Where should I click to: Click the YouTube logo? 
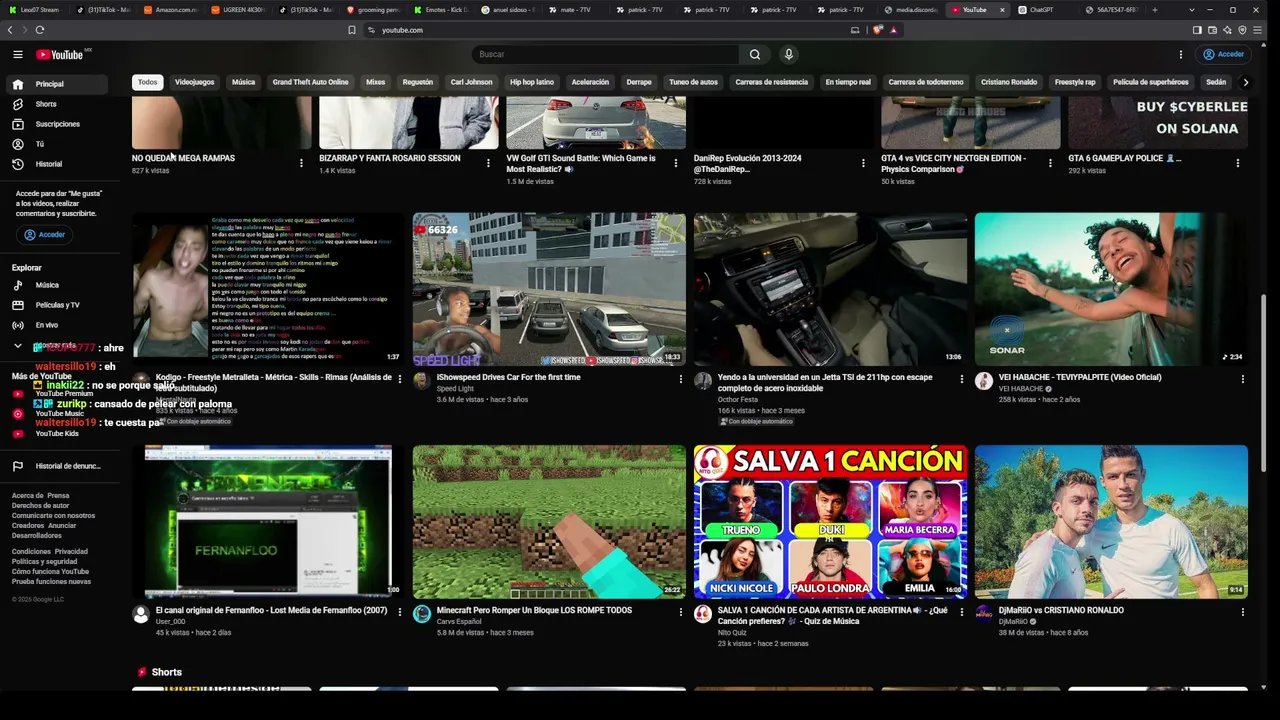coord(59,54)
